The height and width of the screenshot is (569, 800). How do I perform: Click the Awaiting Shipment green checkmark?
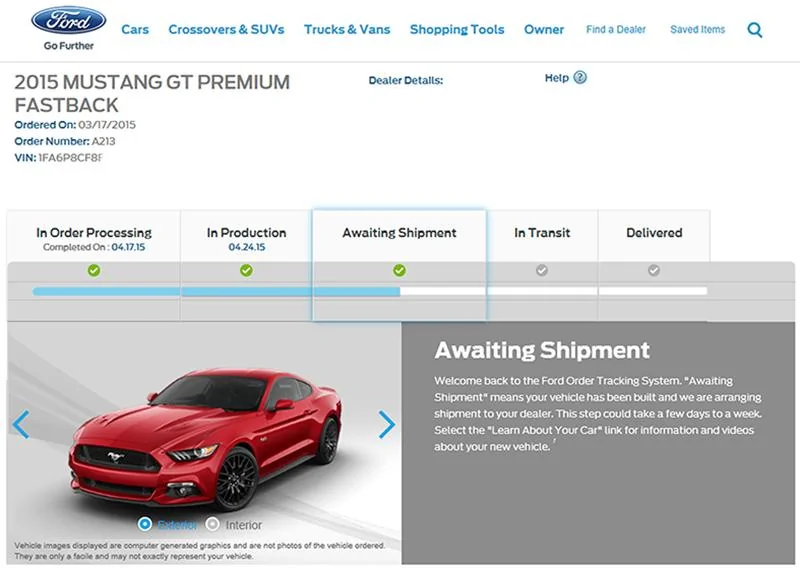399,270
